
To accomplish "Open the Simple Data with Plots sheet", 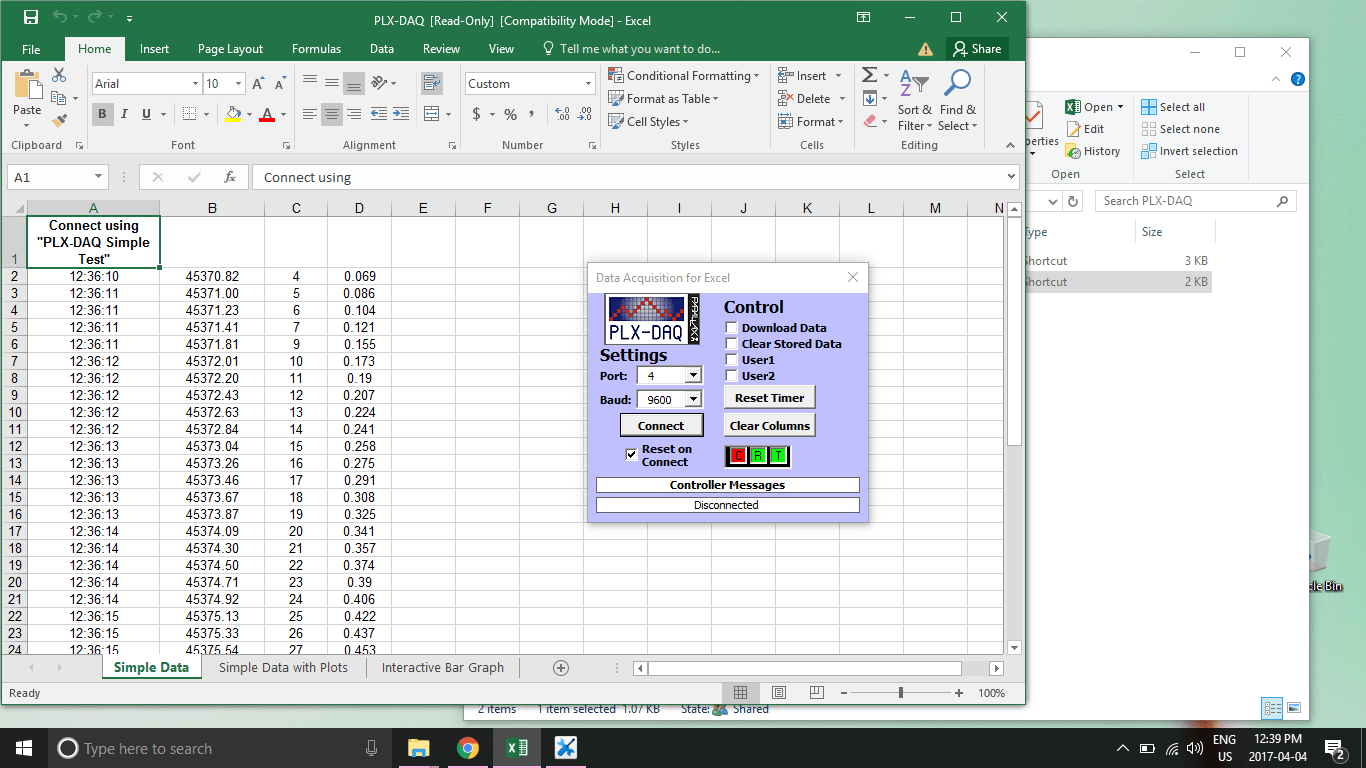I will (283, 668).
